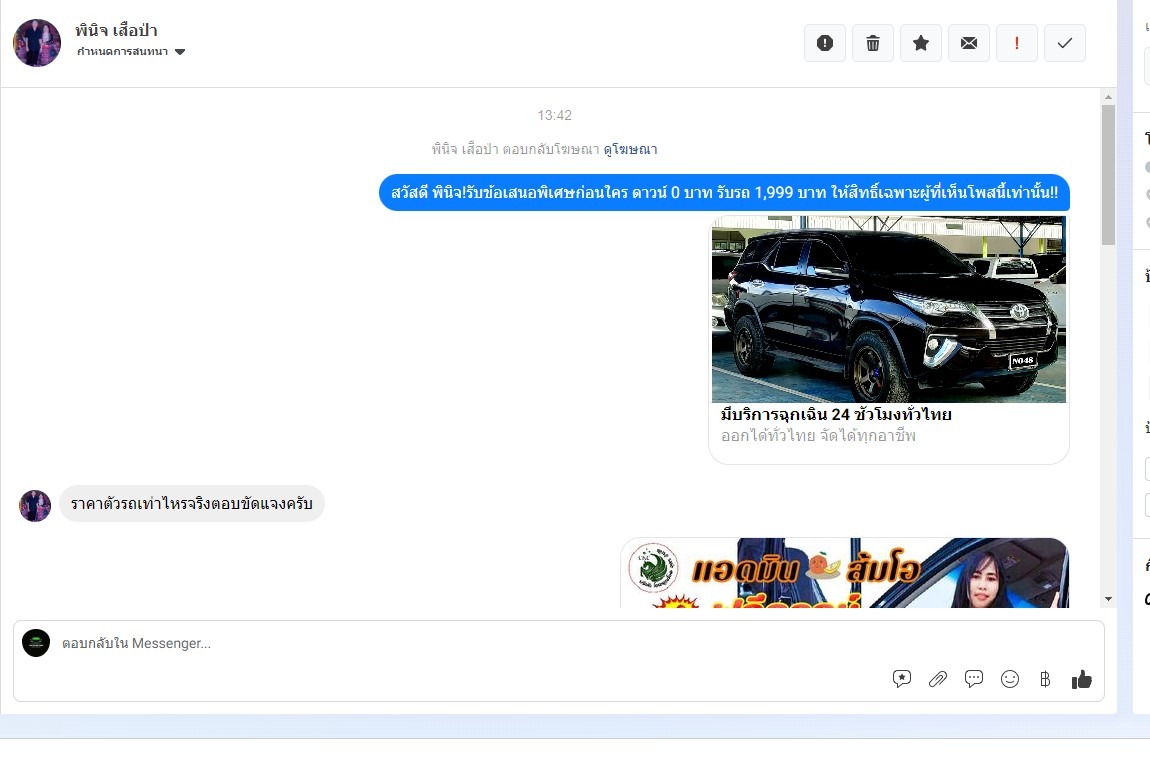Click scrollbar up arrow in chat
Screen dimensions: 1150x783
tap(1108, 97)
